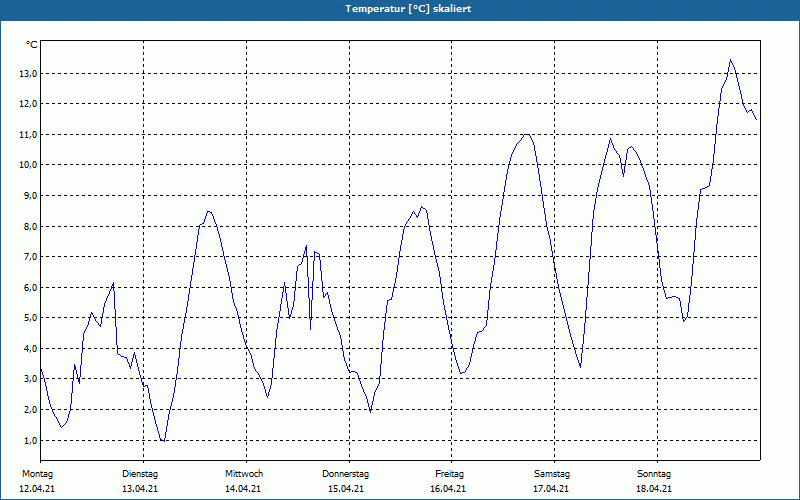The image size is (800, 500).
Task: Click the '6,0' y-axis label
Action: point(30,288)
